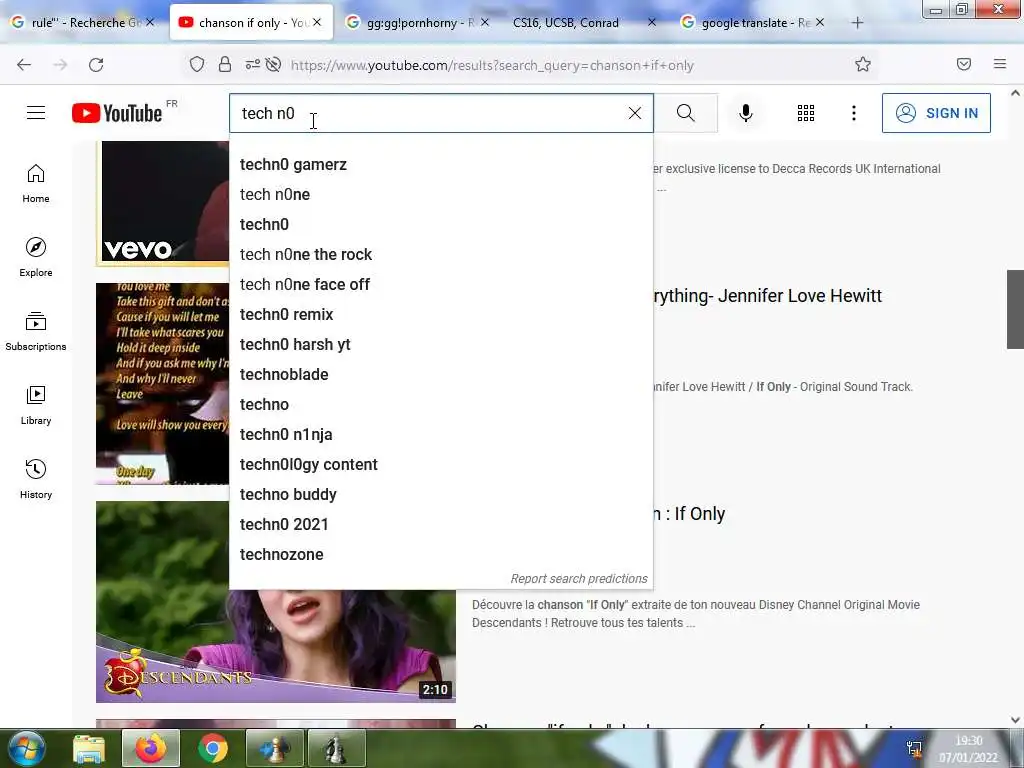Select suggestion techn0 remix
Image resolution: width=1024 pixels, height=768 pixels.
441,315
